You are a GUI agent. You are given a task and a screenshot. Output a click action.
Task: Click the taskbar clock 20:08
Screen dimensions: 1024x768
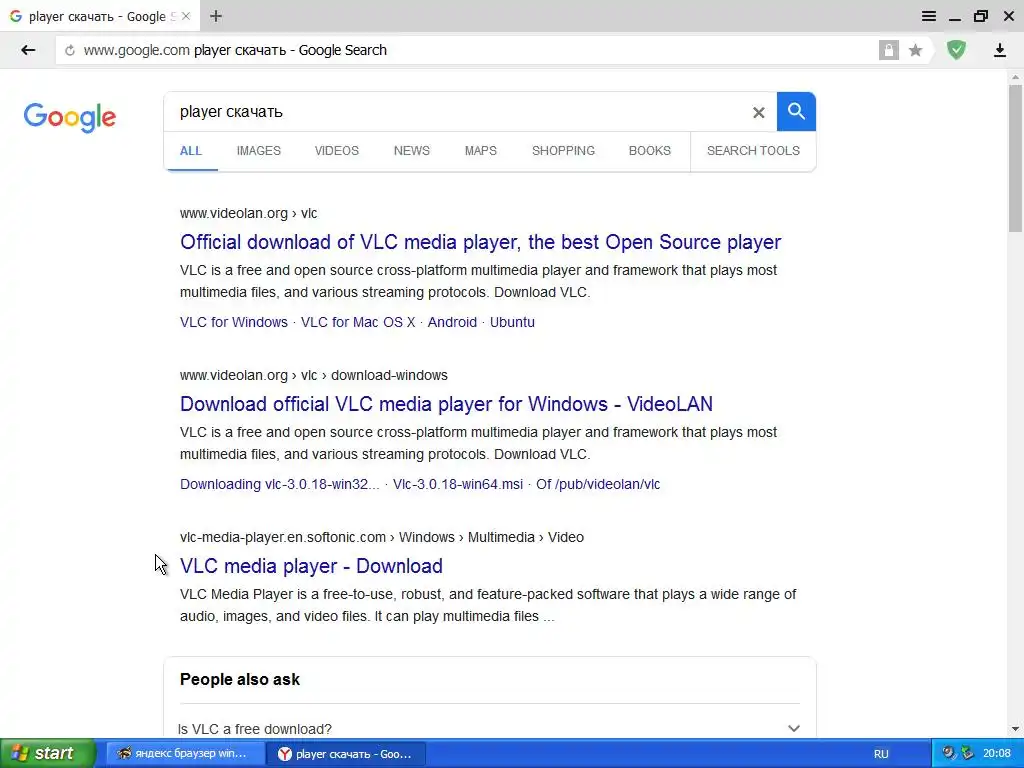pos(997,754)
